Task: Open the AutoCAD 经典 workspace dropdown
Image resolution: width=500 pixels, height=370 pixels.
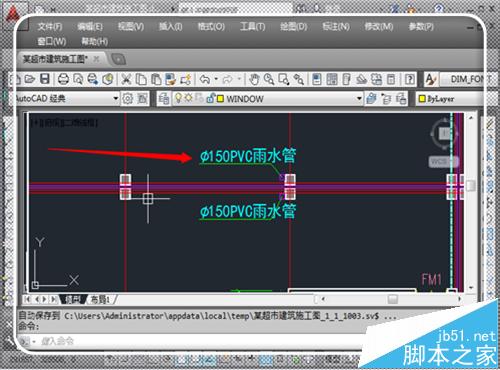Action: (115, 99)
